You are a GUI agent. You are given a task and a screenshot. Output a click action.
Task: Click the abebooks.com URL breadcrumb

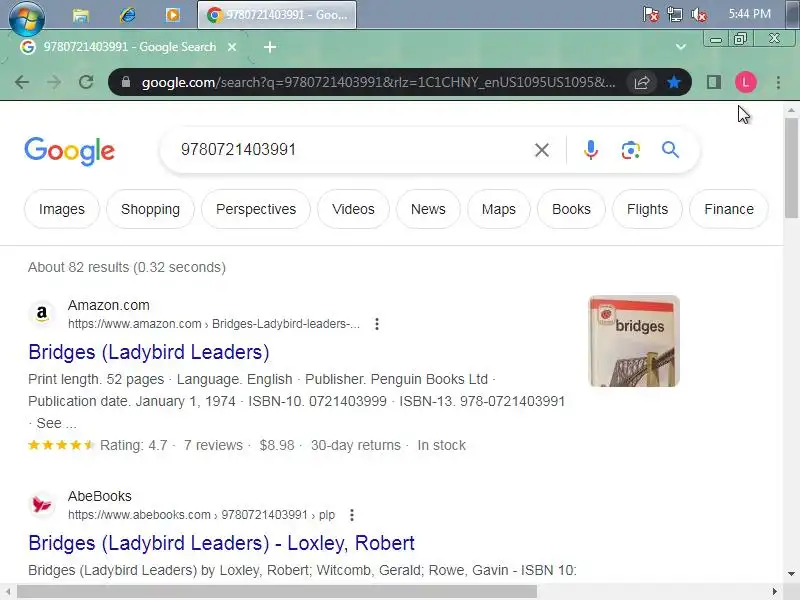pos(201,515)
